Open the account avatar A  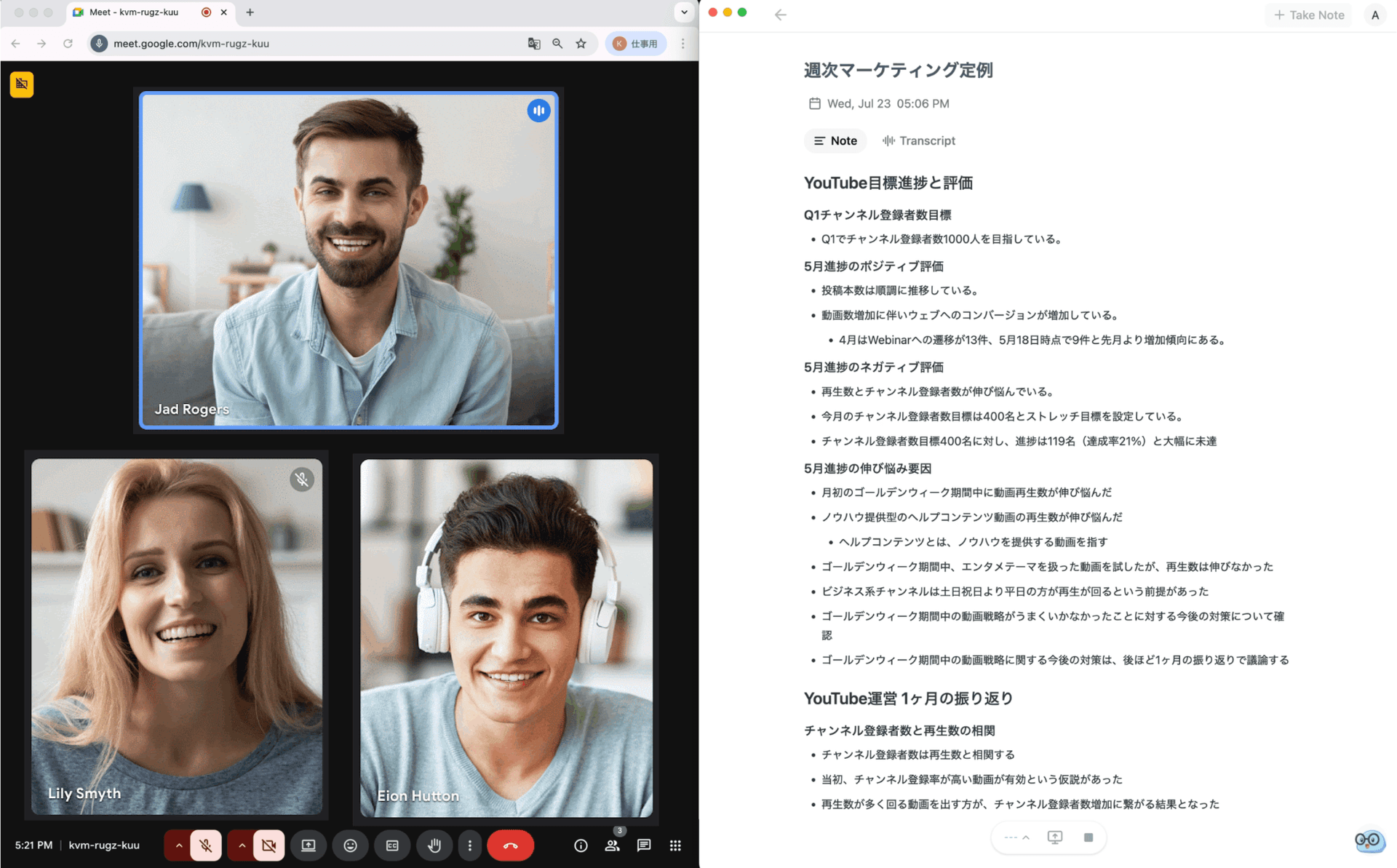click(x=1374, y=15)
